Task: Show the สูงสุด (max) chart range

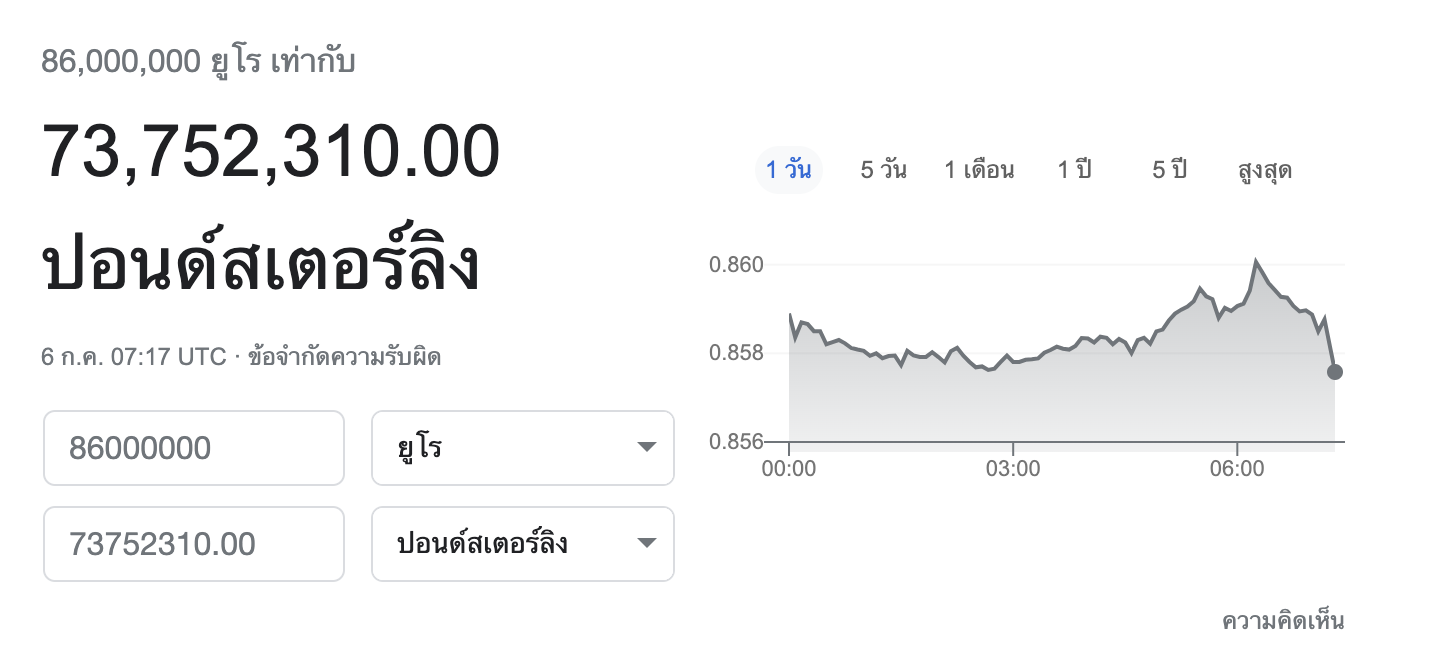Action: tap(1265, 170)
